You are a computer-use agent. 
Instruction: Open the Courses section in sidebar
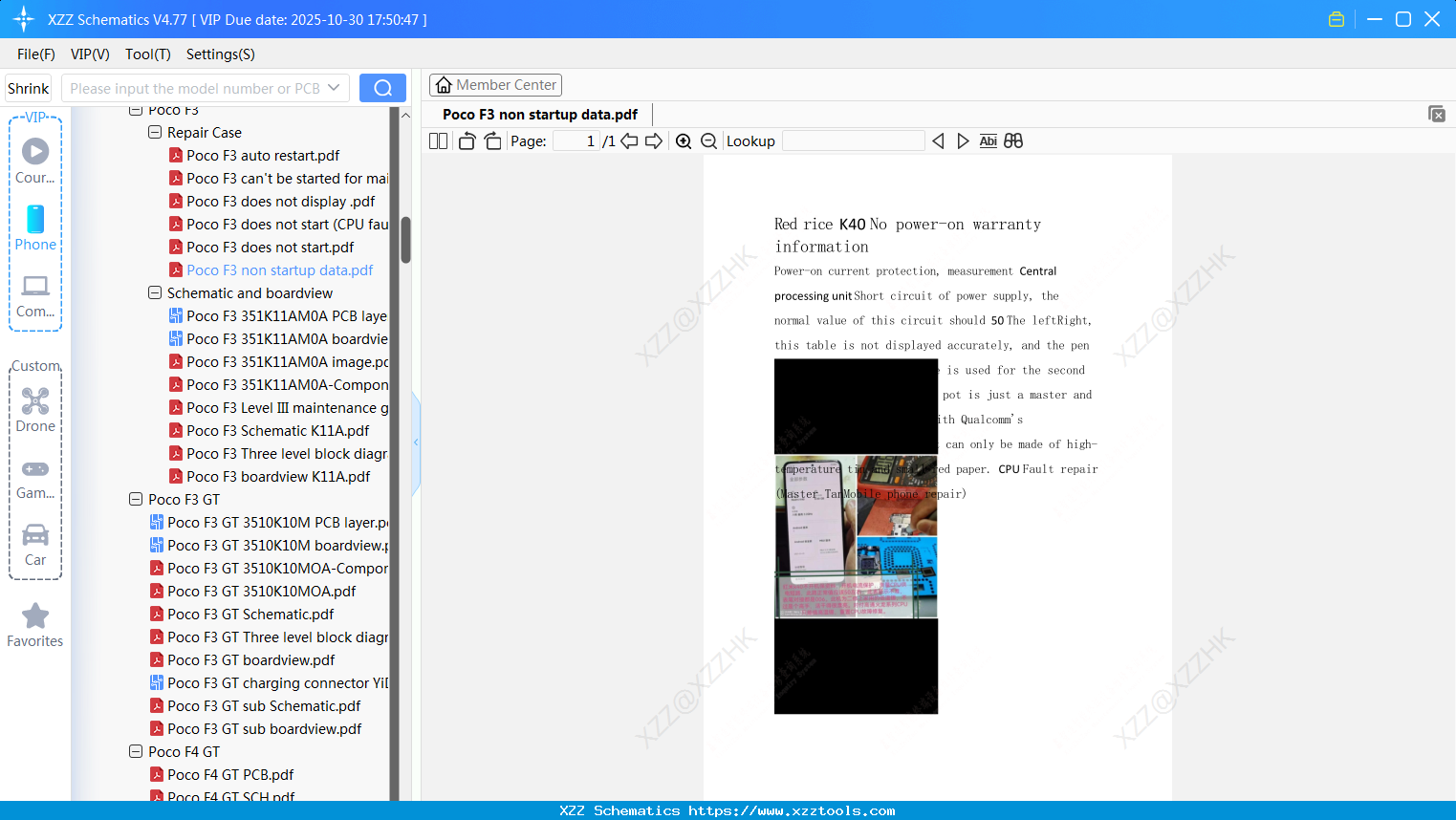click(35, 161)
